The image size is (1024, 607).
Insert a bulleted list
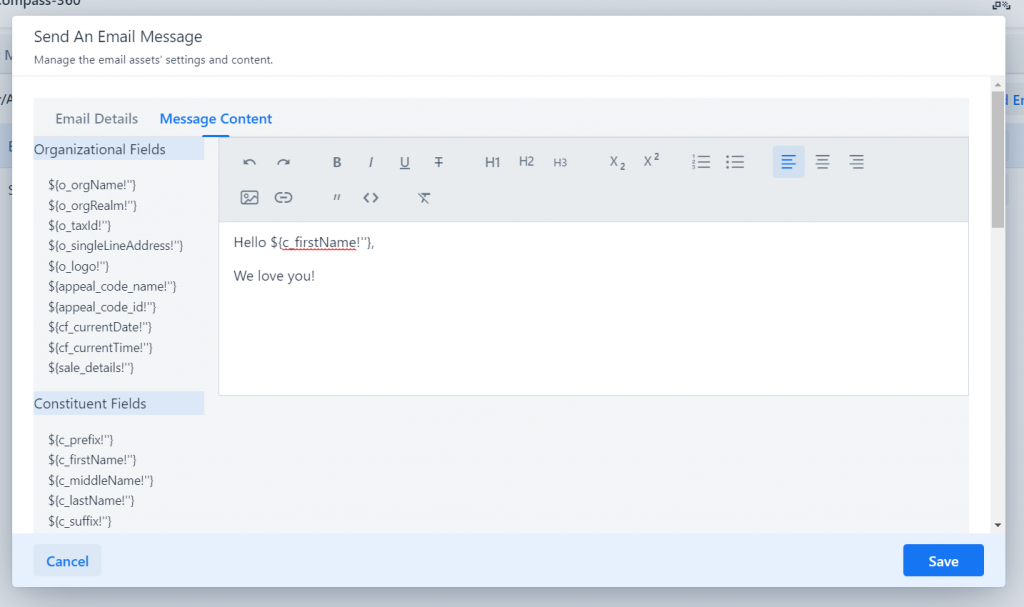(735, 162)
